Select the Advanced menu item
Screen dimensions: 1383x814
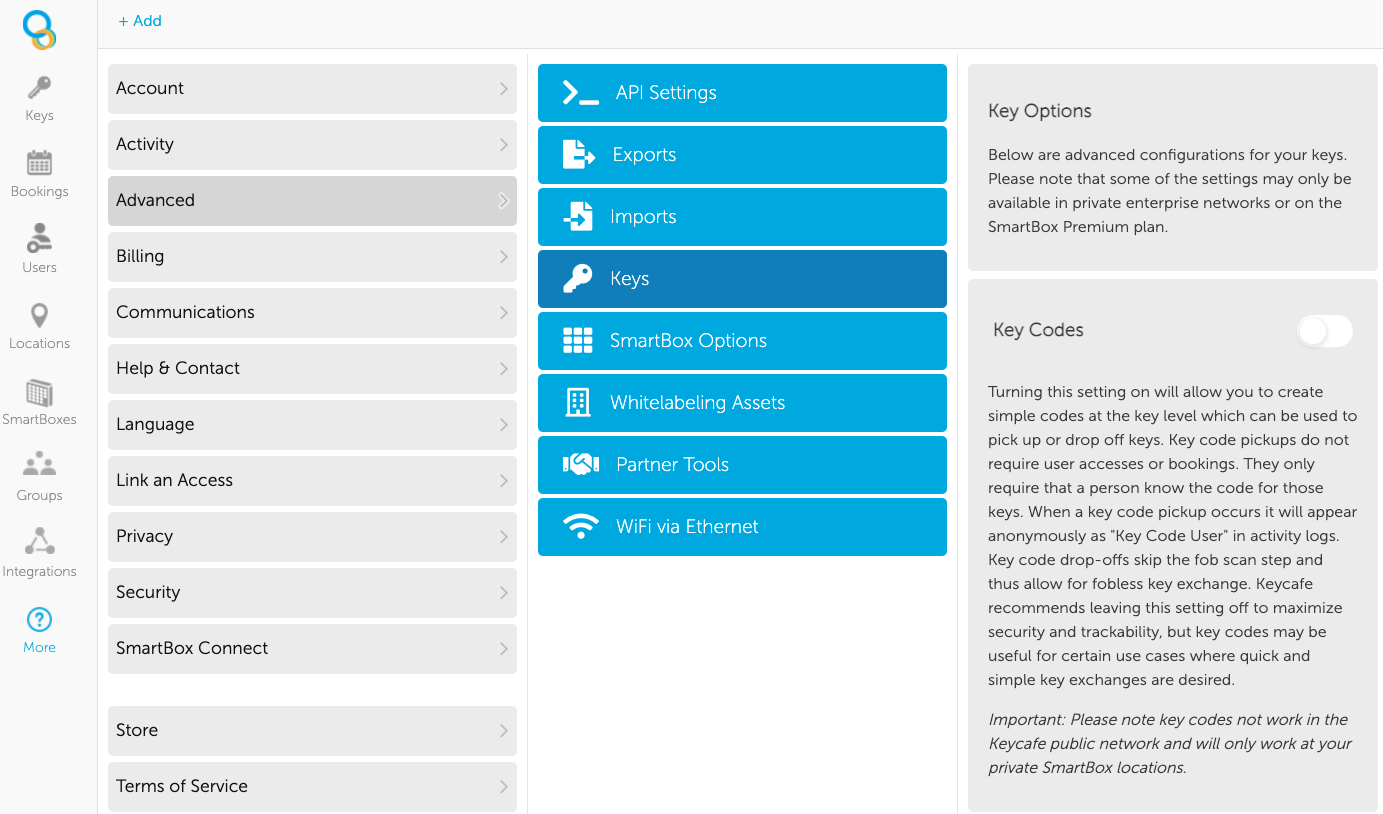(312, 201)
